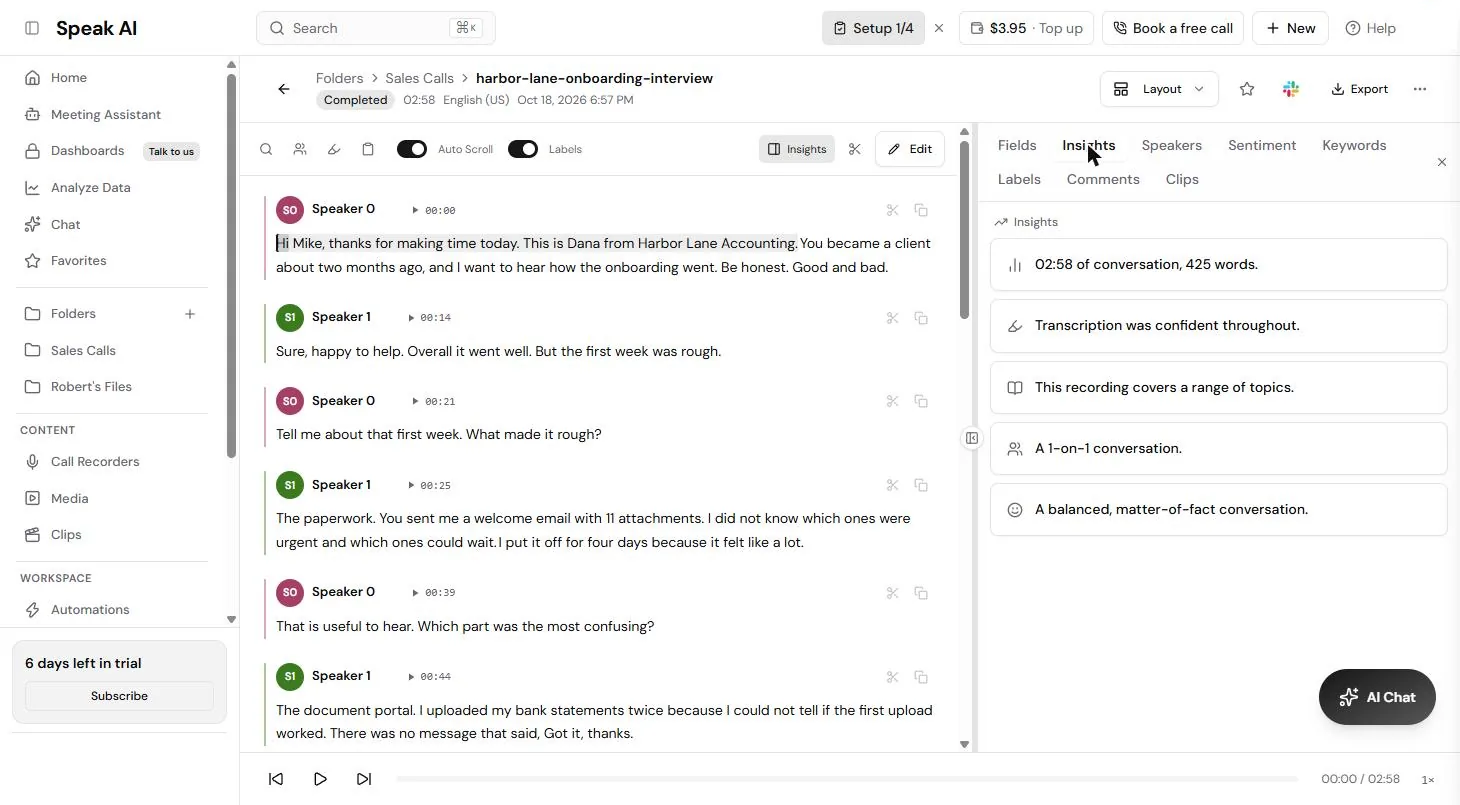Add a new folder with the plus icon

click(190, 314)
